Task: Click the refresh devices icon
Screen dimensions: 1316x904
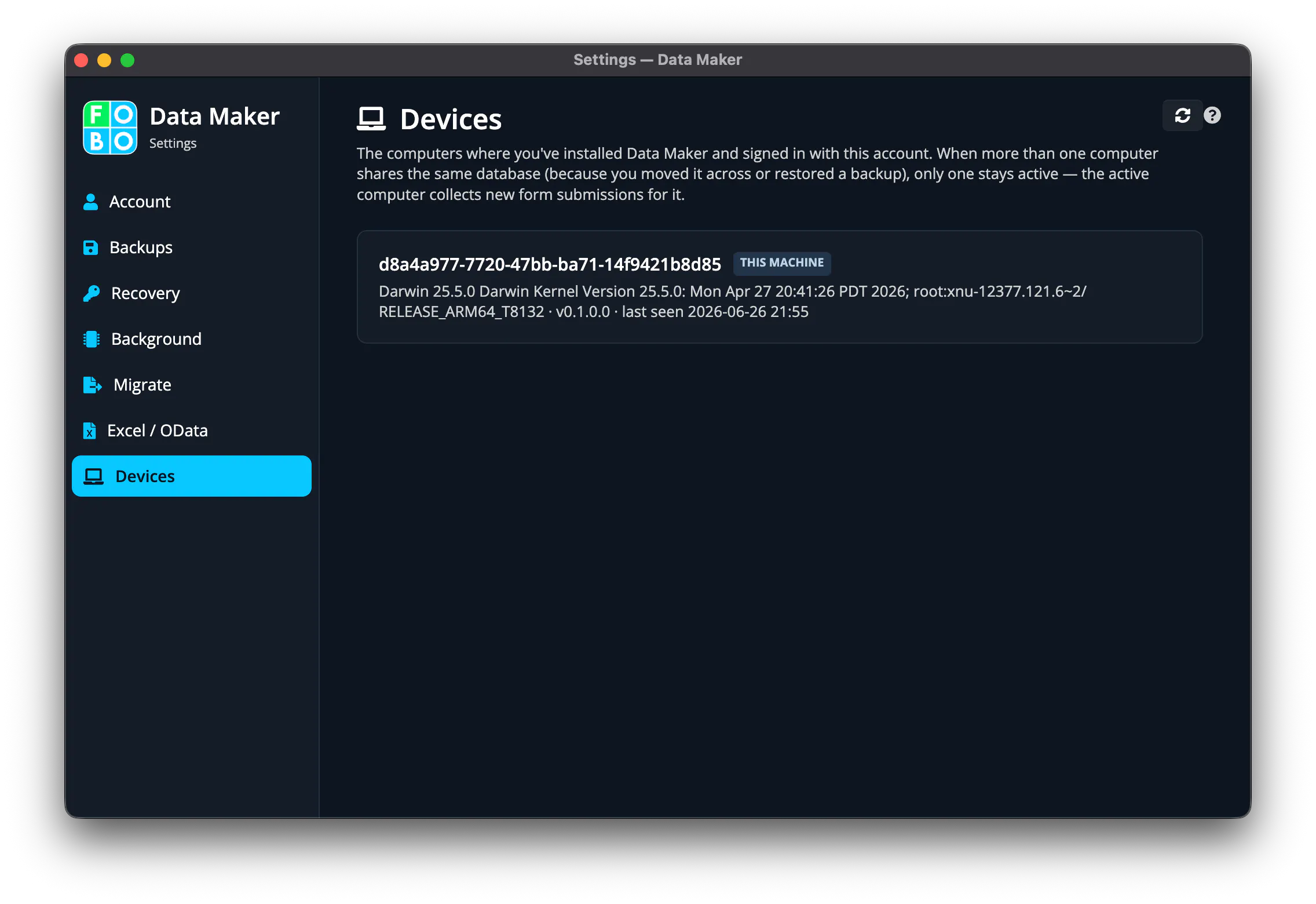Action: tap(1182, 116)
